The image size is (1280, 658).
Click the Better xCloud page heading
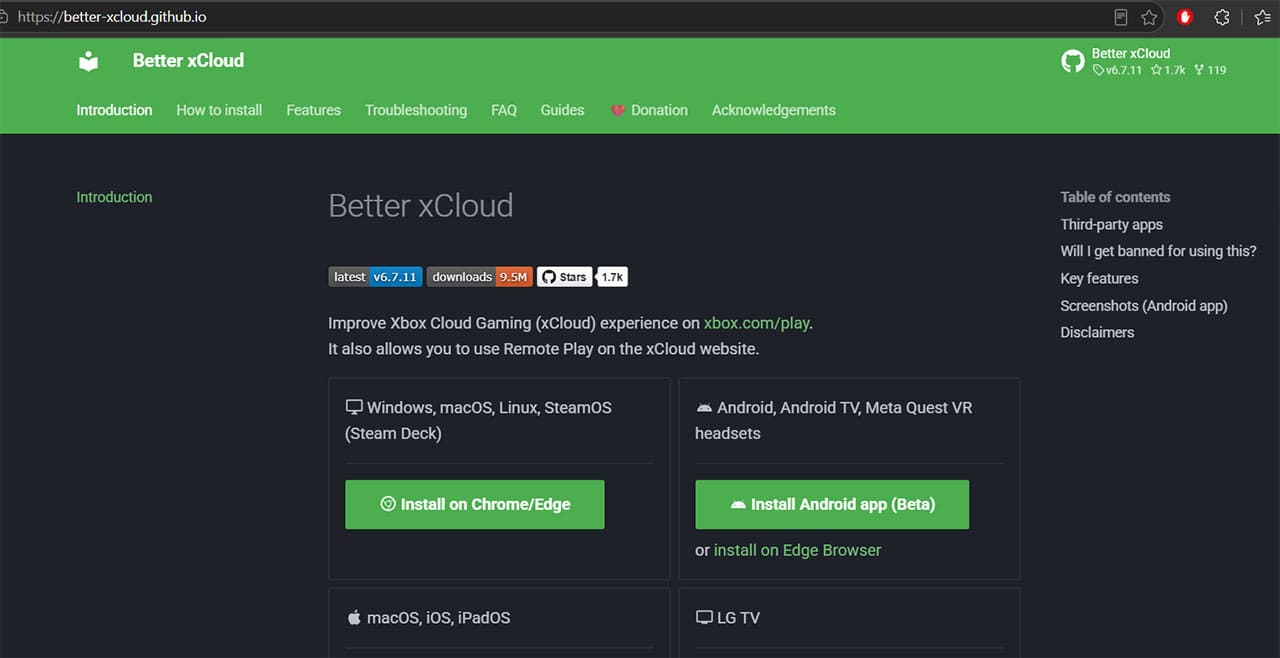[421, 205]
